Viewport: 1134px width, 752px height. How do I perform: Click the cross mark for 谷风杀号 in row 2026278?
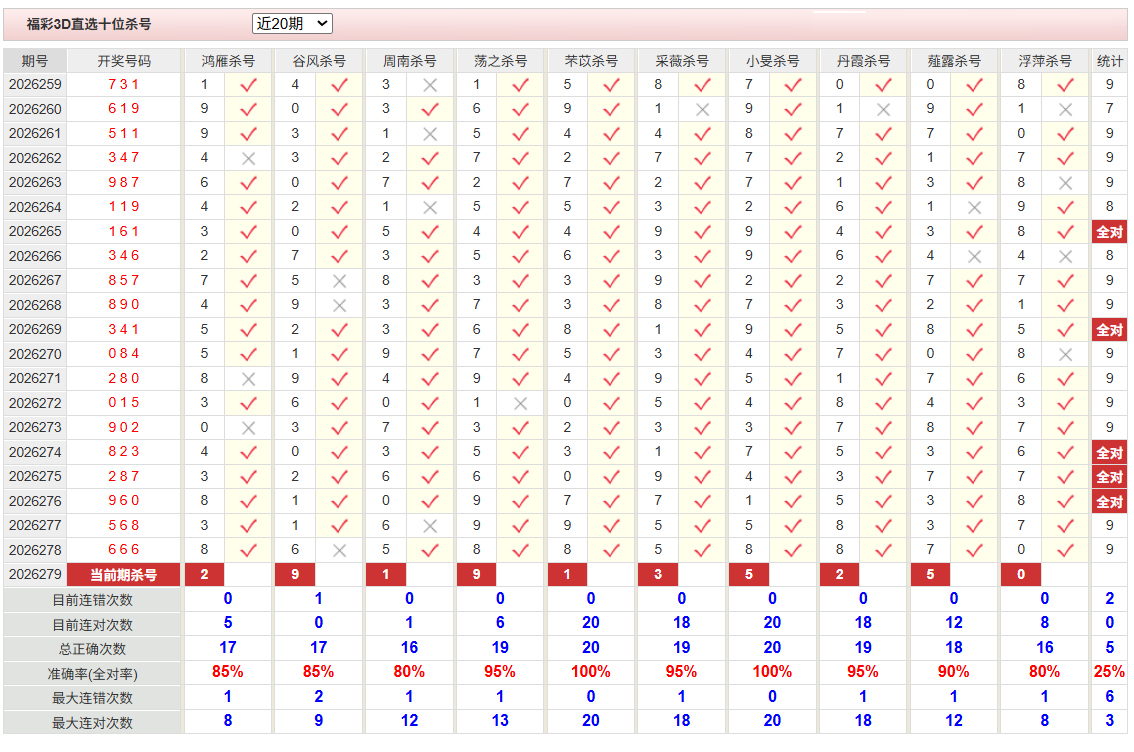tap(339, 550)
